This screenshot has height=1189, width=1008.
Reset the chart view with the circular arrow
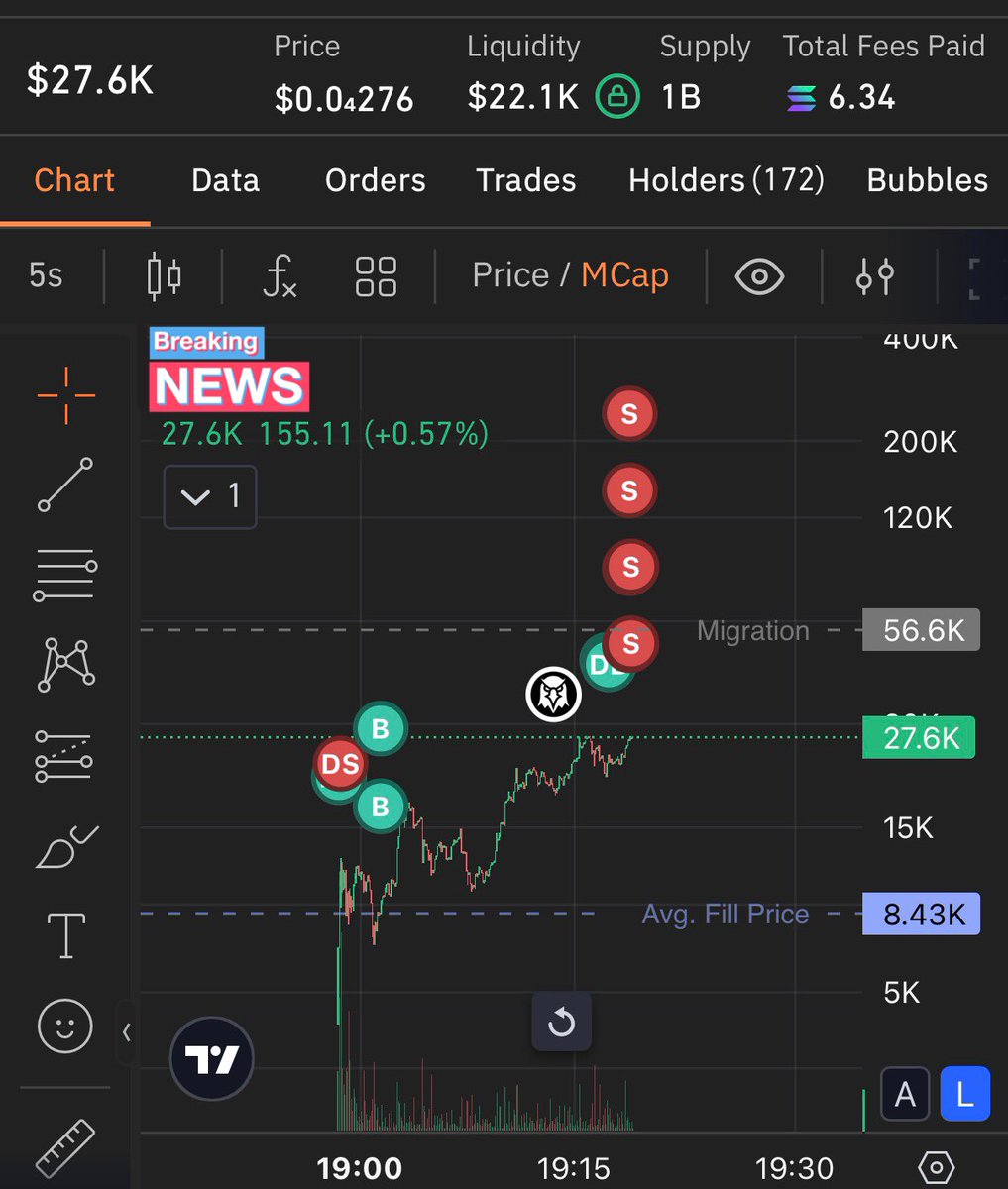(561, 1022)
